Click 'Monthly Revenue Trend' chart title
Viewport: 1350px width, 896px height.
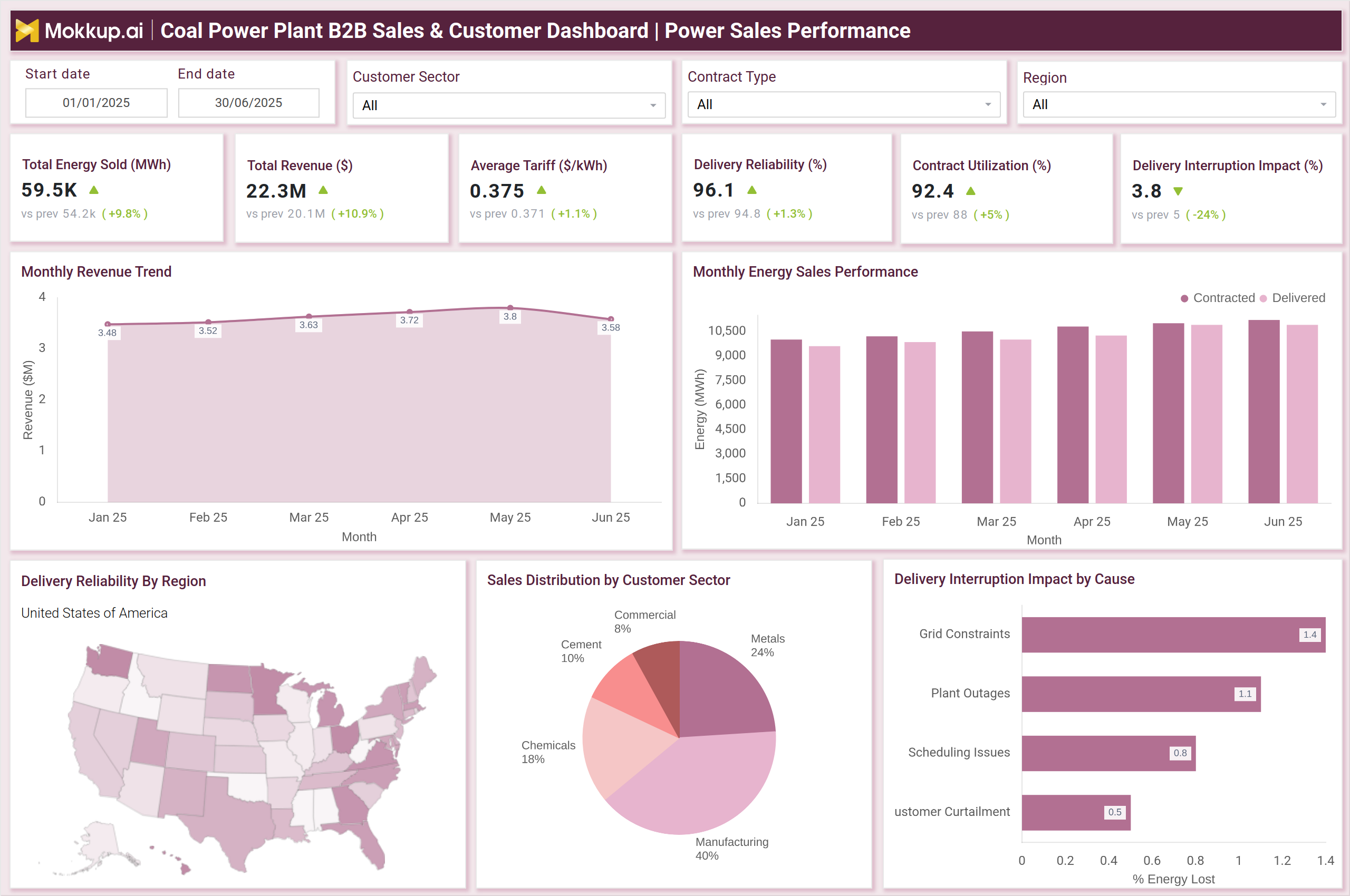96,271
